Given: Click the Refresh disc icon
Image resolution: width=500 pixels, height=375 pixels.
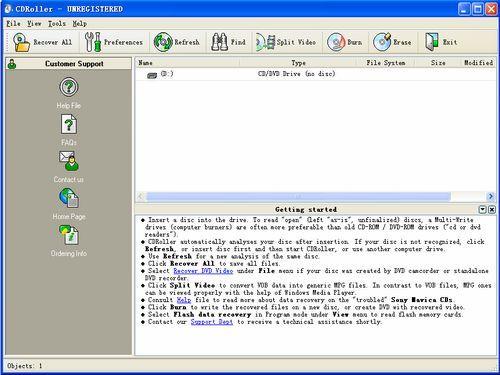Looking at the screenshot, I should [163, 42].
